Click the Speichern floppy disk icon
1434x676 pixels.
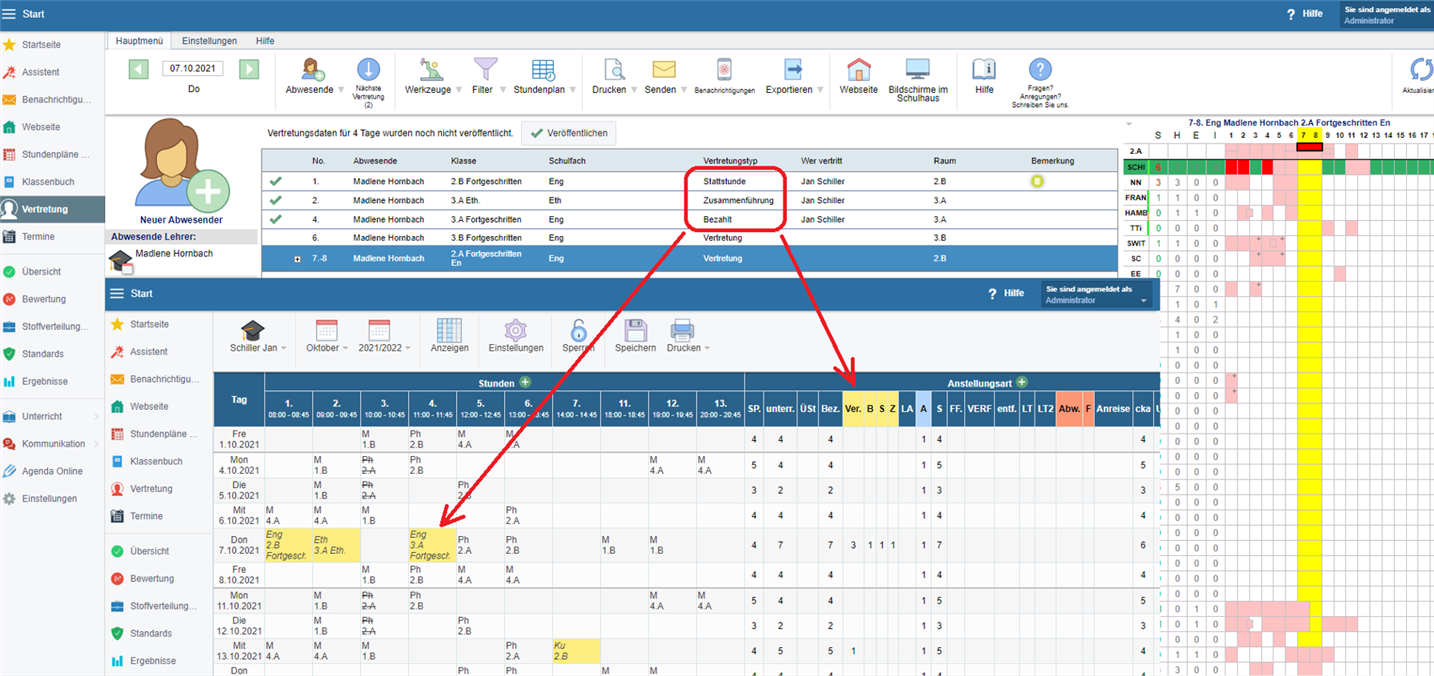(x=635, y=331)
